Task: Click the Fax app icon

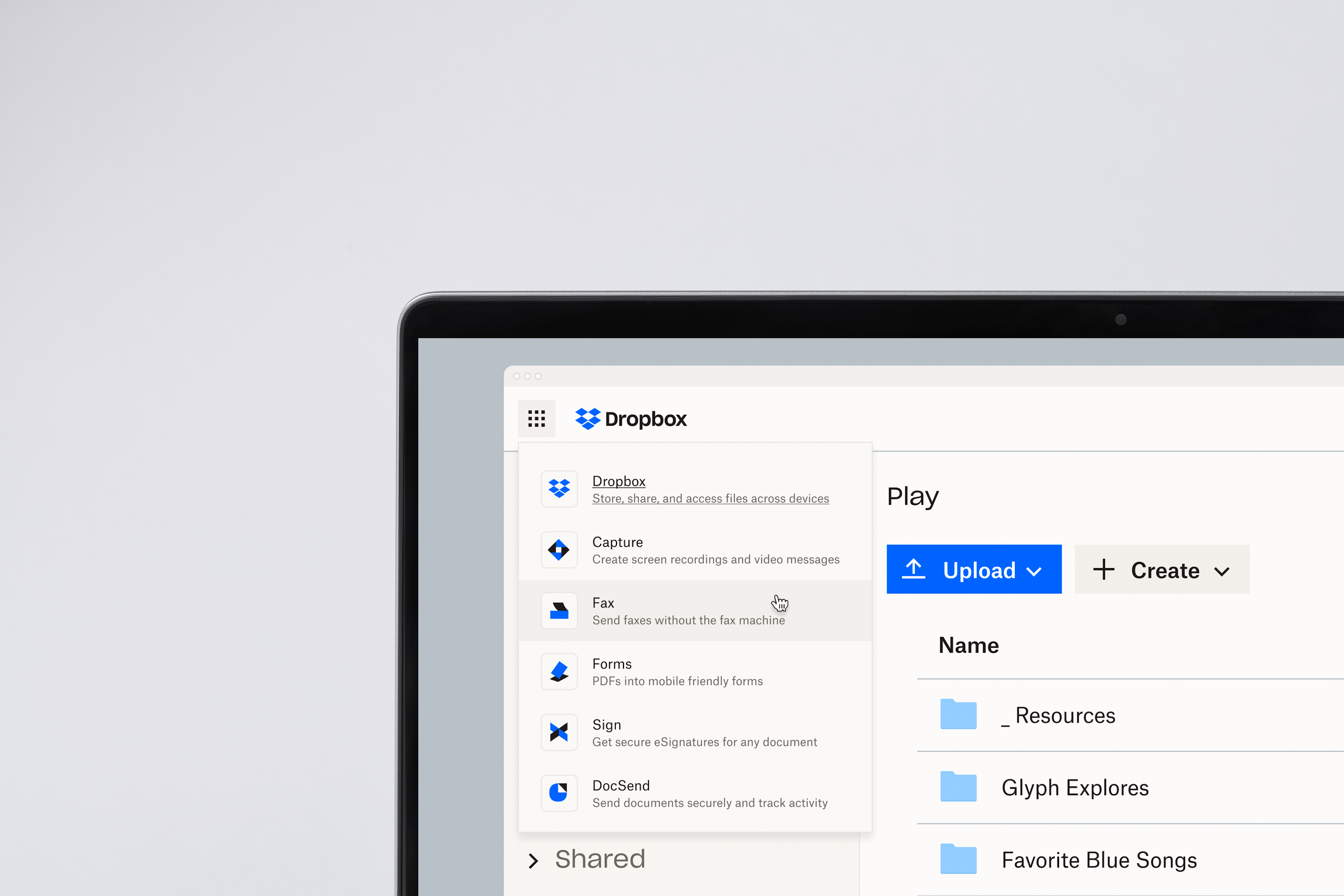Action: pos(559,611)
